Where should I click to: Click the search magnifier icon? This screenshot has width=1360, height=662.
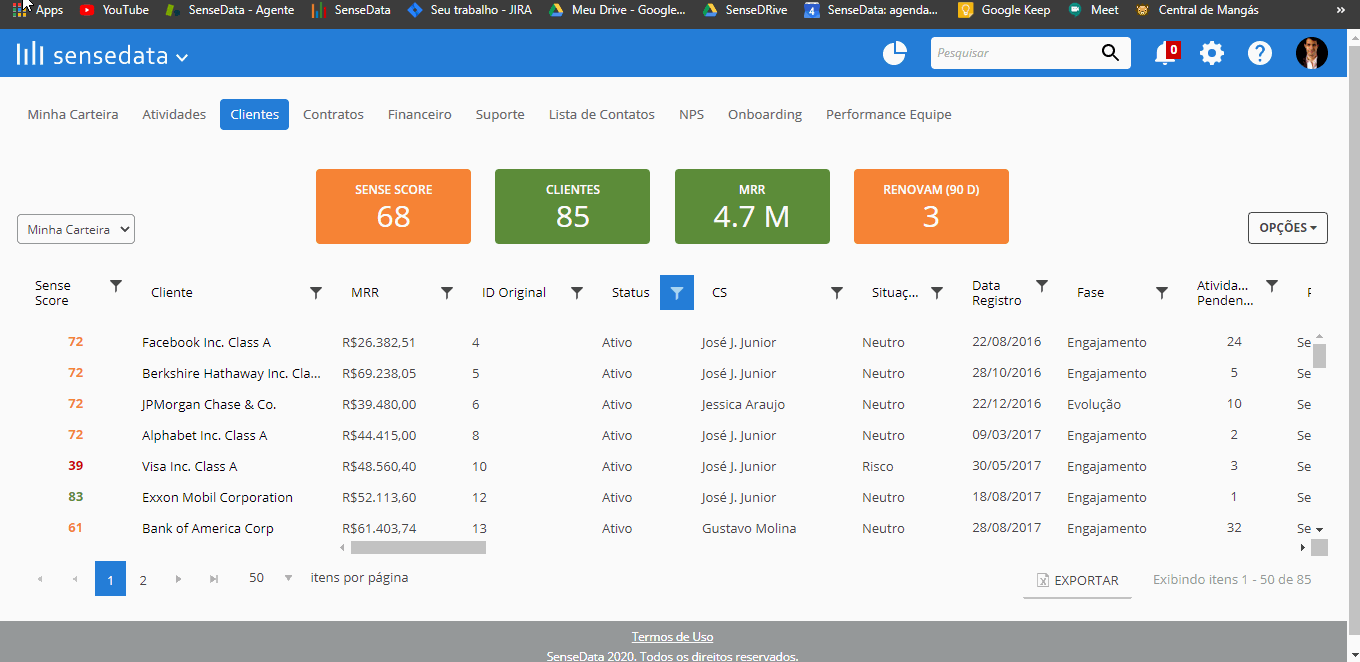(x=1110, y=53)
